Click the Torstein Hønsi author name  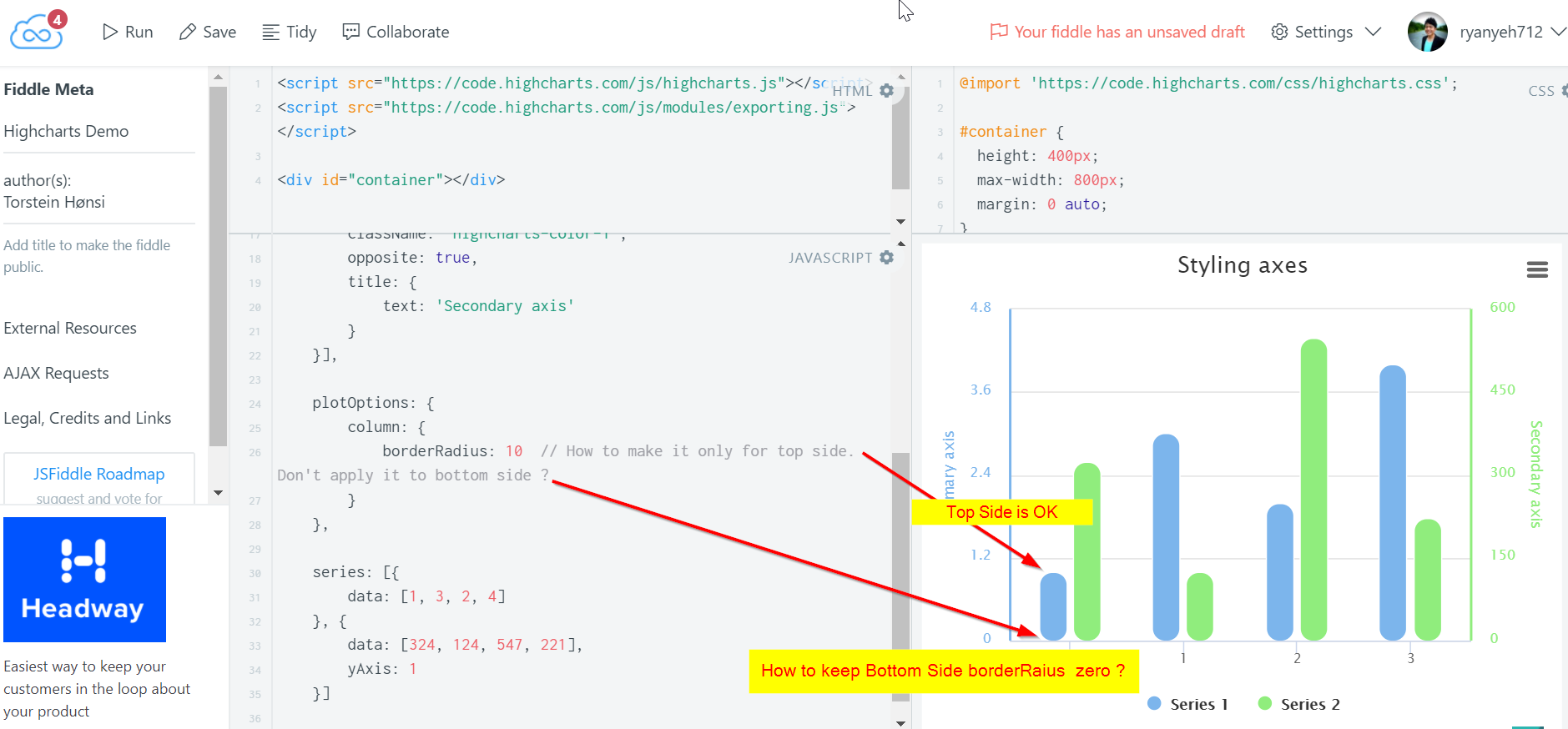click(x=54, y=202)
